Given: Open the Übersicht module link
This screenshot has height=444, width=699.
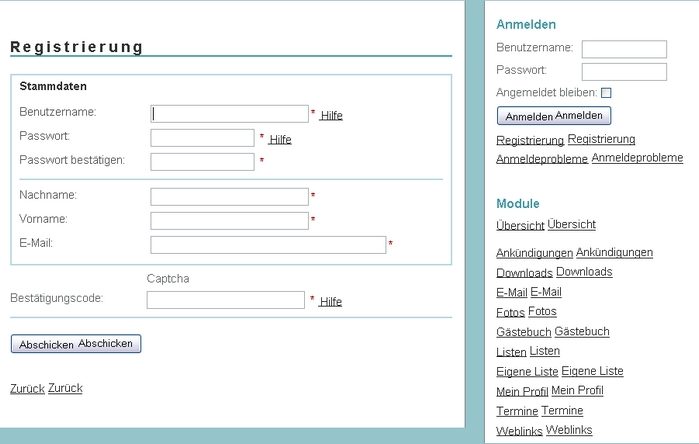Looking at the screenshot, I should [546, 225].
